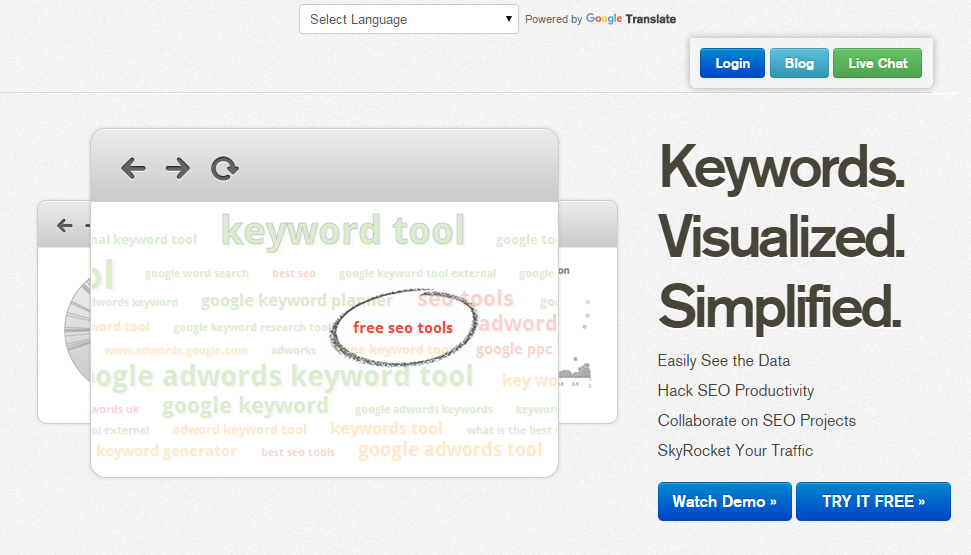Click back arrow in the rear browser window
The height and width of the screenshot is (555, 971).
tap(64, 225)
